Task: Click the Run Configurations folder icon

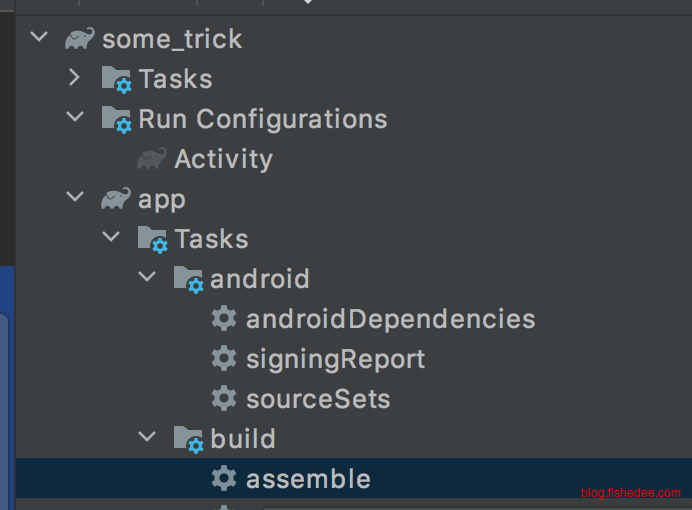Action: pos(117,119)
